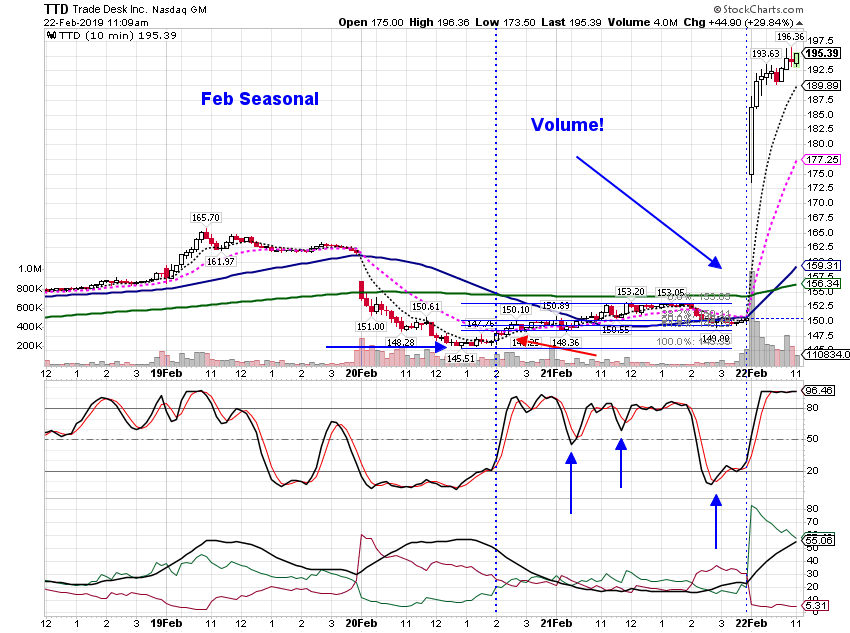Click the Volume 4.0M value in the header
The width and height of the screenshot is (850, 633).
pyautogui.click(x=642, y=22)
